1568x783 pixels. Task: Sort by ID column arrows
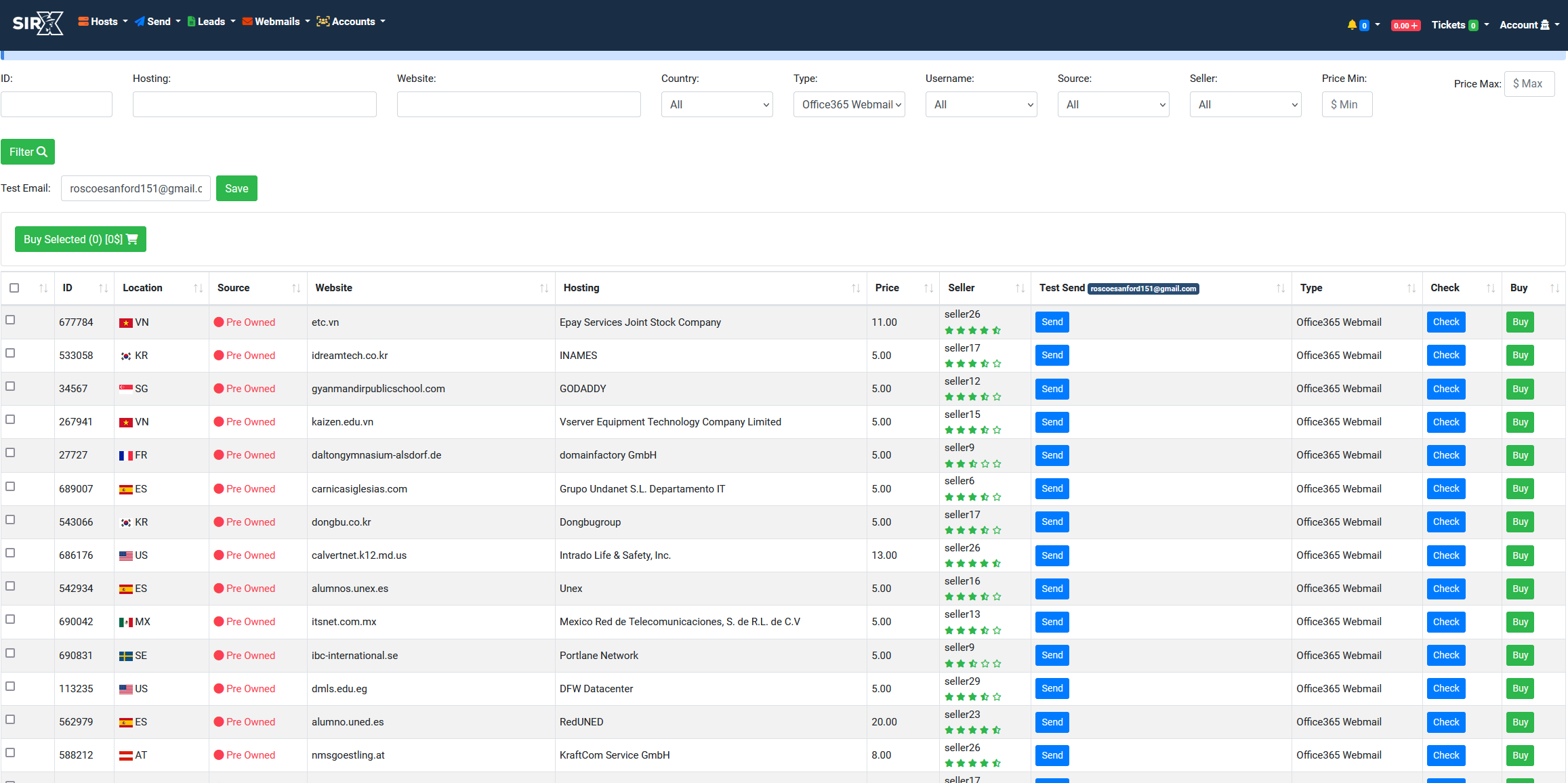click(x=103, y=289)
